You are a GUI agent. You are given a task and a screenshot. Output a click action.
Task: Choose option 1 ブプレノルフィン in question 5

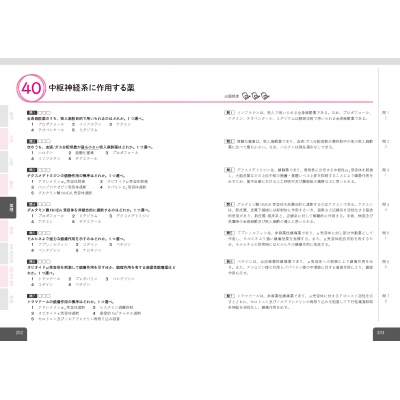pos(50,245)
